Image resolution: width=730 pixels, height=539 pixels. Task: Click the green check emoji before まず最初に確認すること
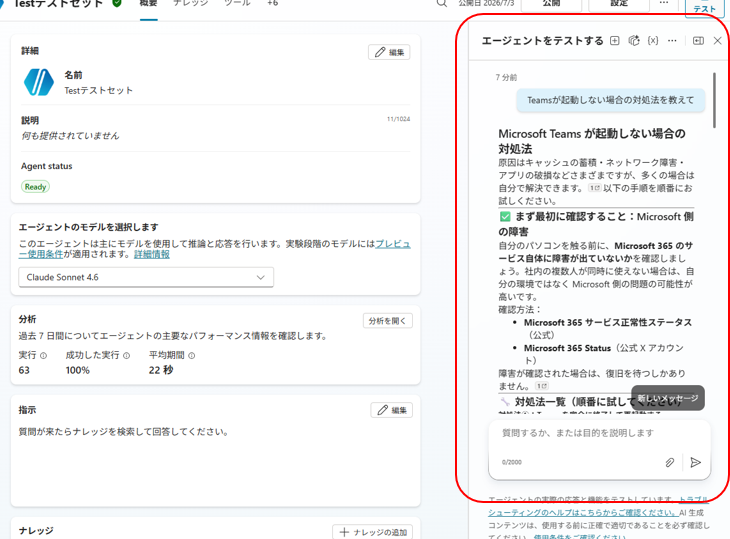tap(505, 217)
